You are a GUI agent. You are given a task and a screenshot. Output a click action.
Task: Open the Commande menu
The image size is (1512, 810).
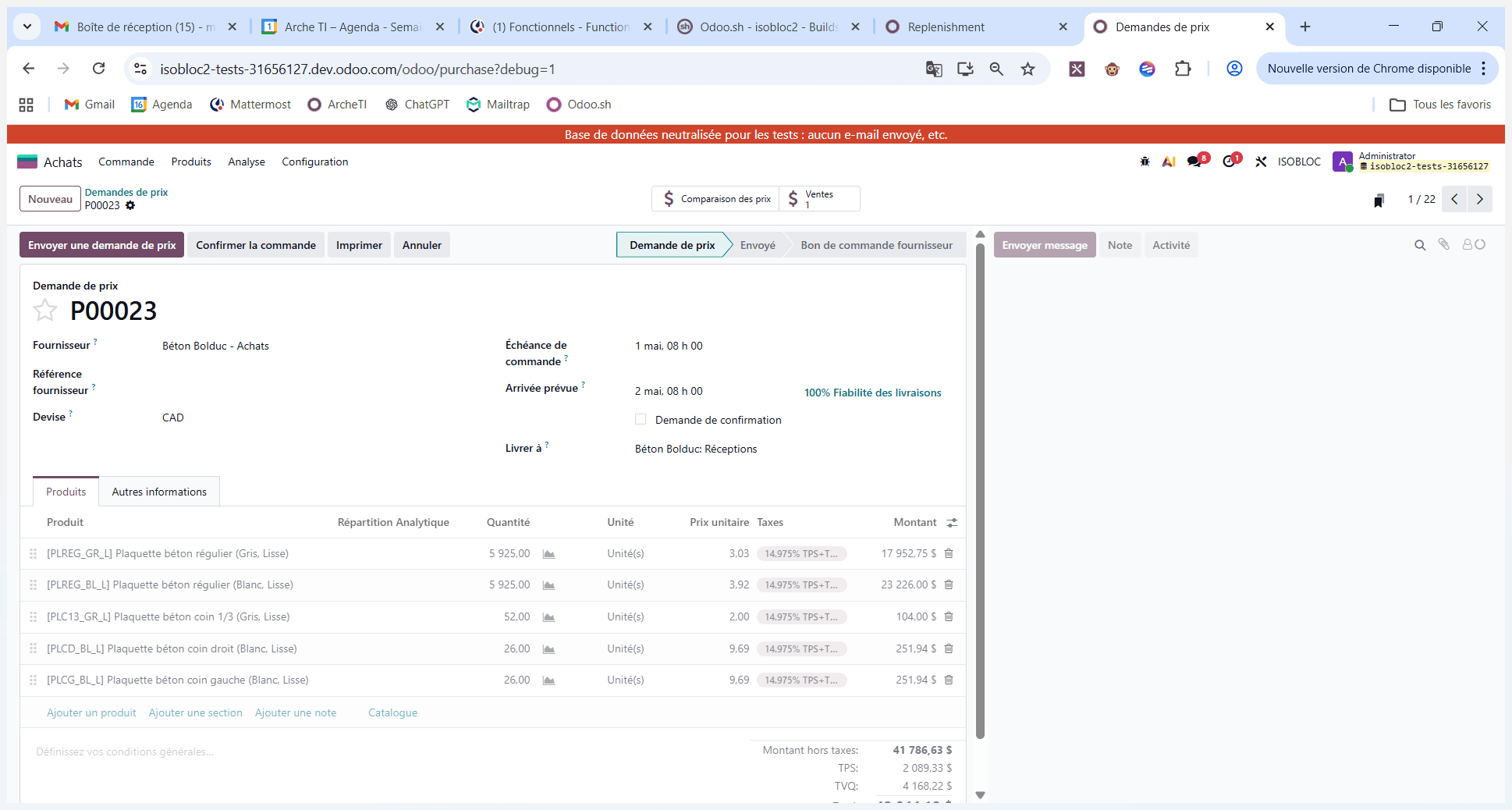[126, 162]
